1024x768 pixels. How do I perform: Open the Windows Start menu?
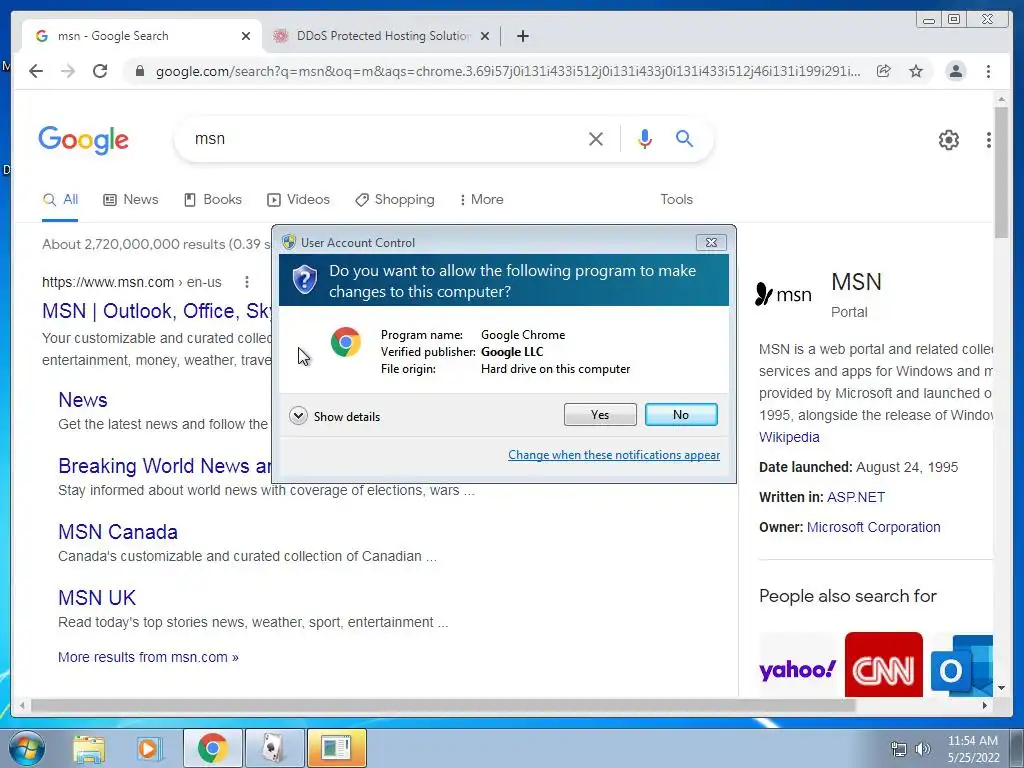[27, 748]
